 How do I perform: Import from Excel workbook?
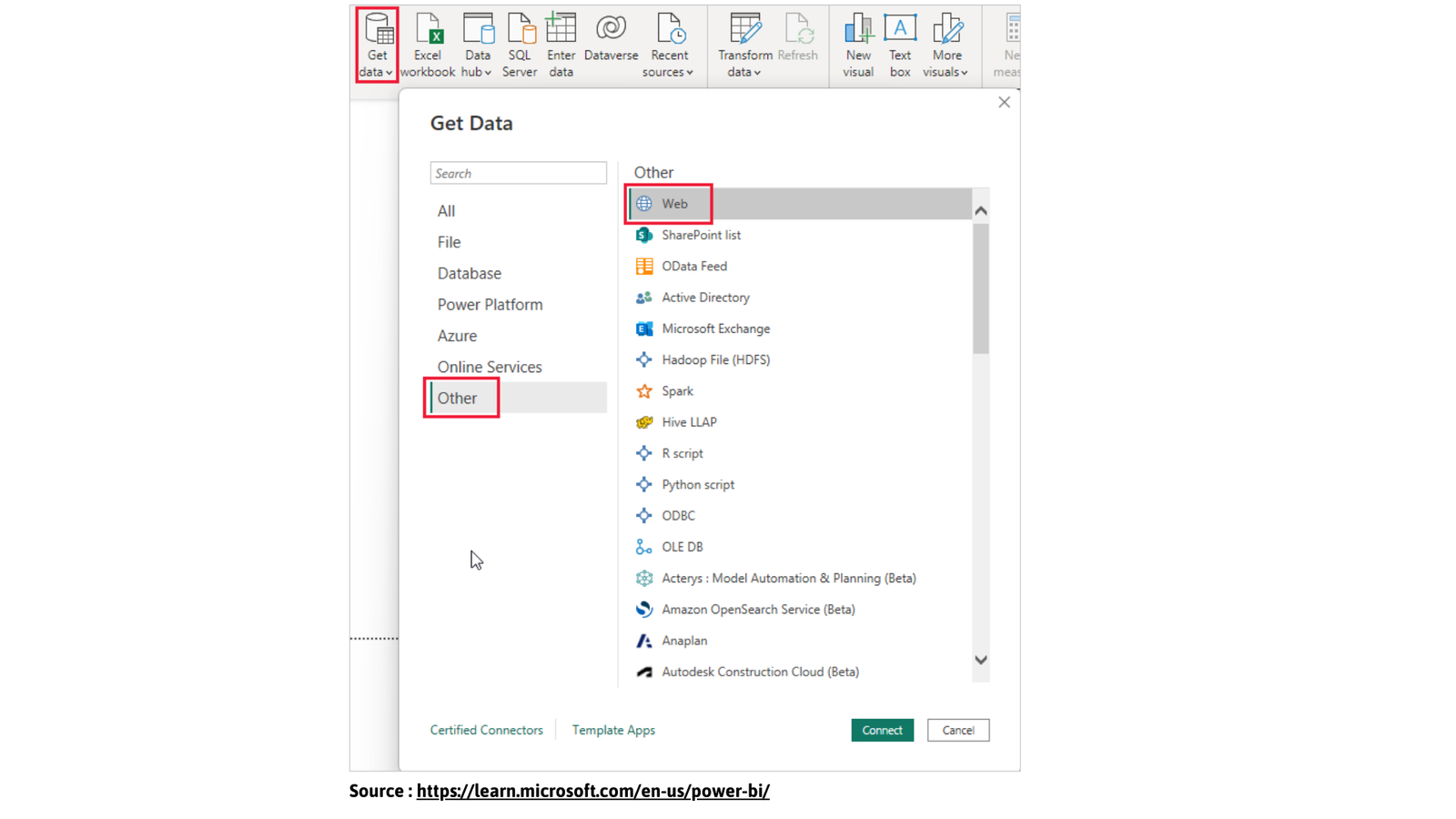point(427,45)
